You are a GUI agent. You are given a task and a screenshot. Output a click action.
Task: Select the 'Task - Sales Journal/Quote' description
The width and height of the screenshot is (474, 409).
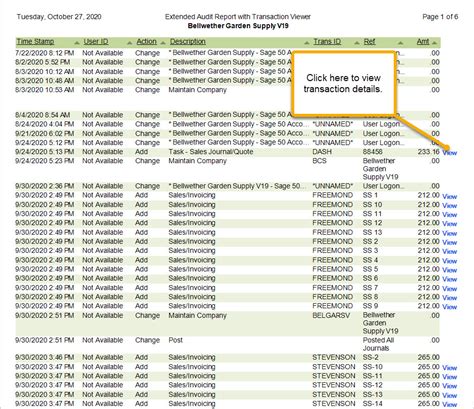[x=211, y=152]
